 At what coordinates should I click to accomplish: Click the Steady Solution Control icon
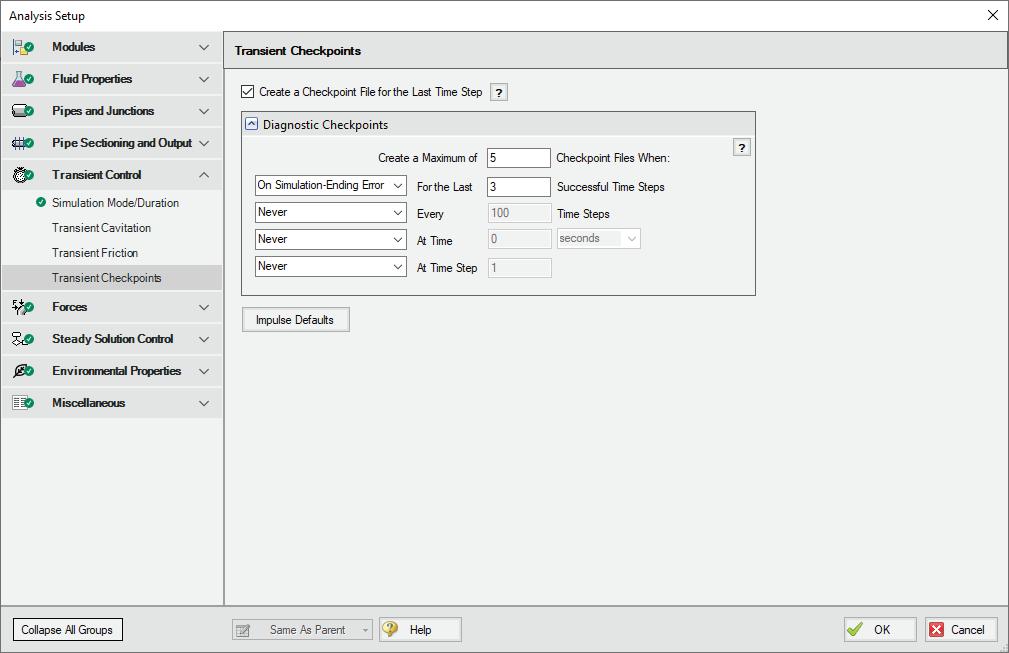pos(23,339)
